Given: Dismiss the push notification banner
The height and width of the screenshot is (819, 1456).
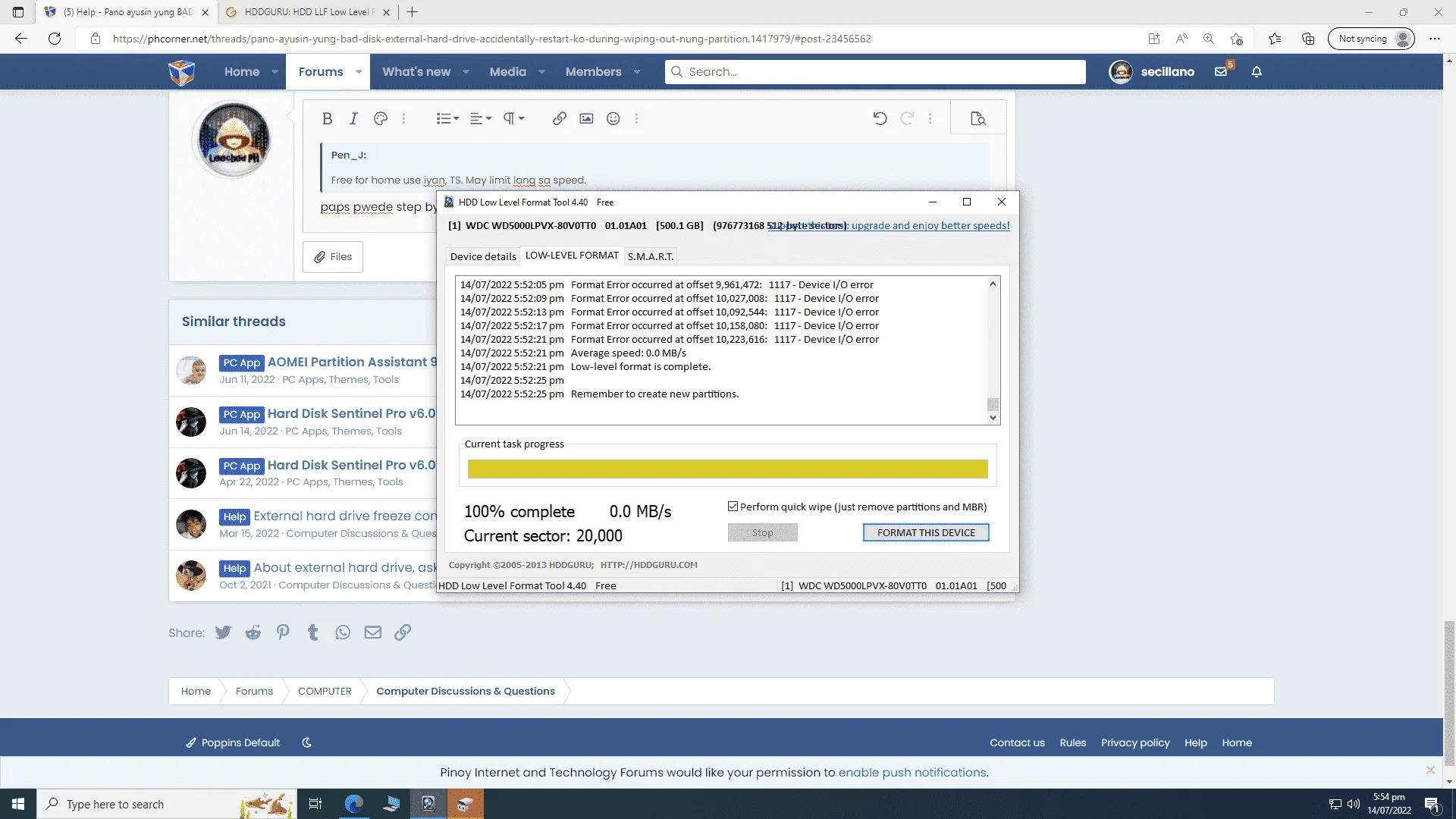Looking at the screenshot, I should pyautogui.click(x=1430, y=770).
